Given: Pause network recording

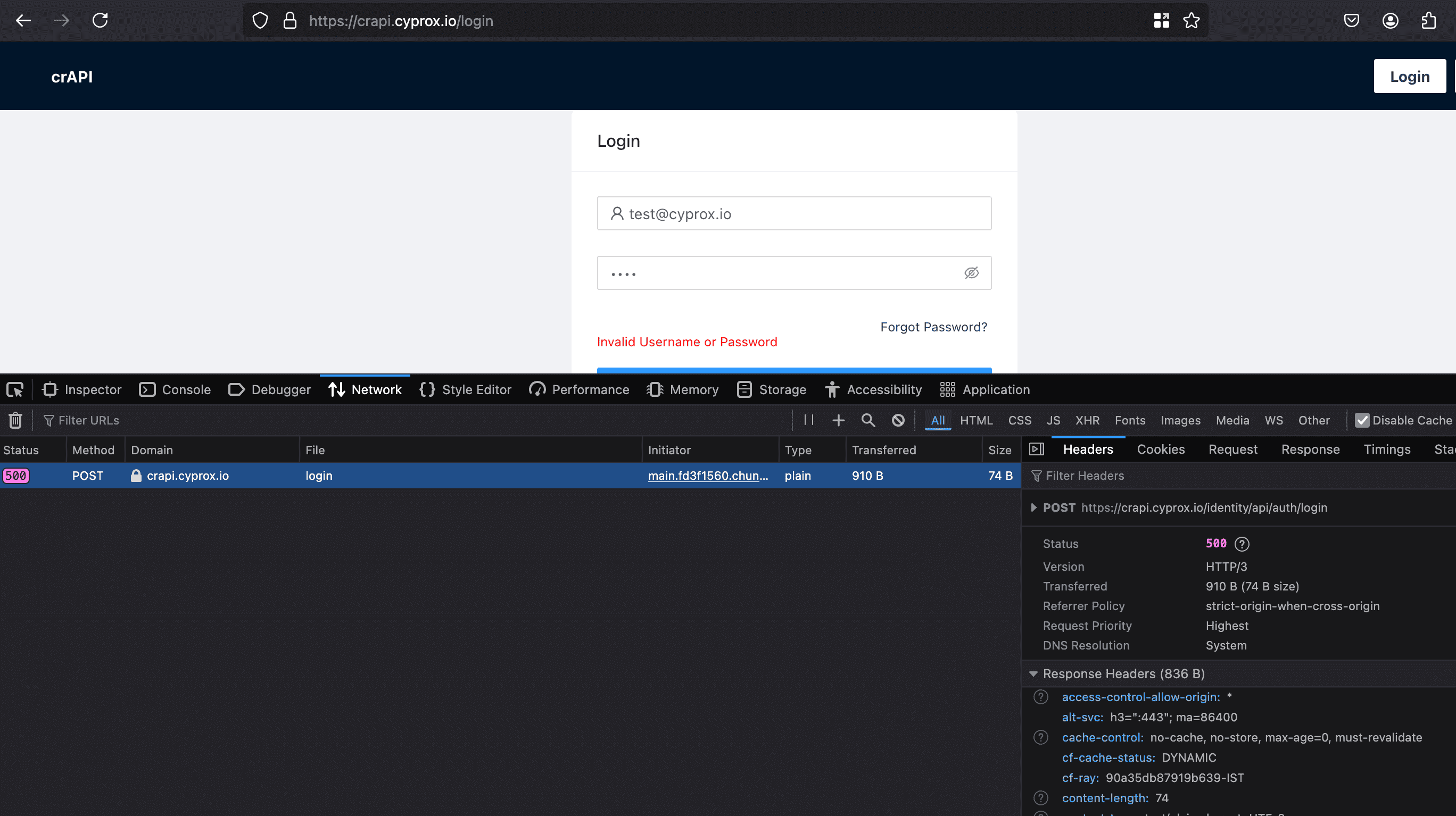Looking at the screenshot, I should pos(809,420).
